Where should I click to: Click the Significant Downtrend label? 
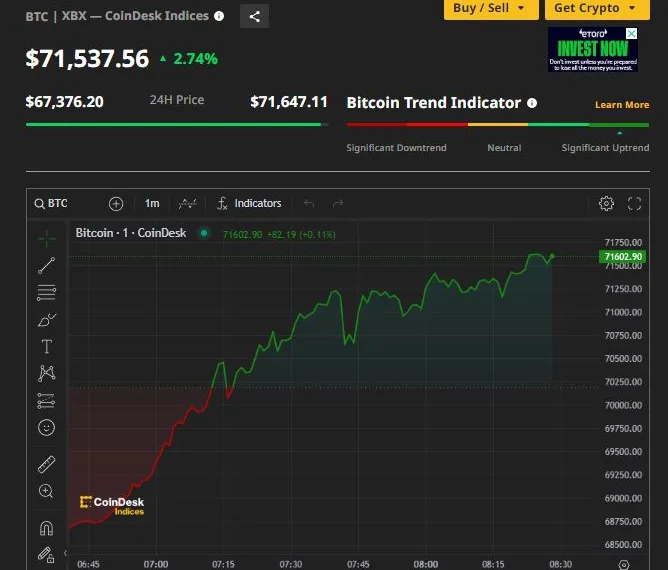coord(397,148)
